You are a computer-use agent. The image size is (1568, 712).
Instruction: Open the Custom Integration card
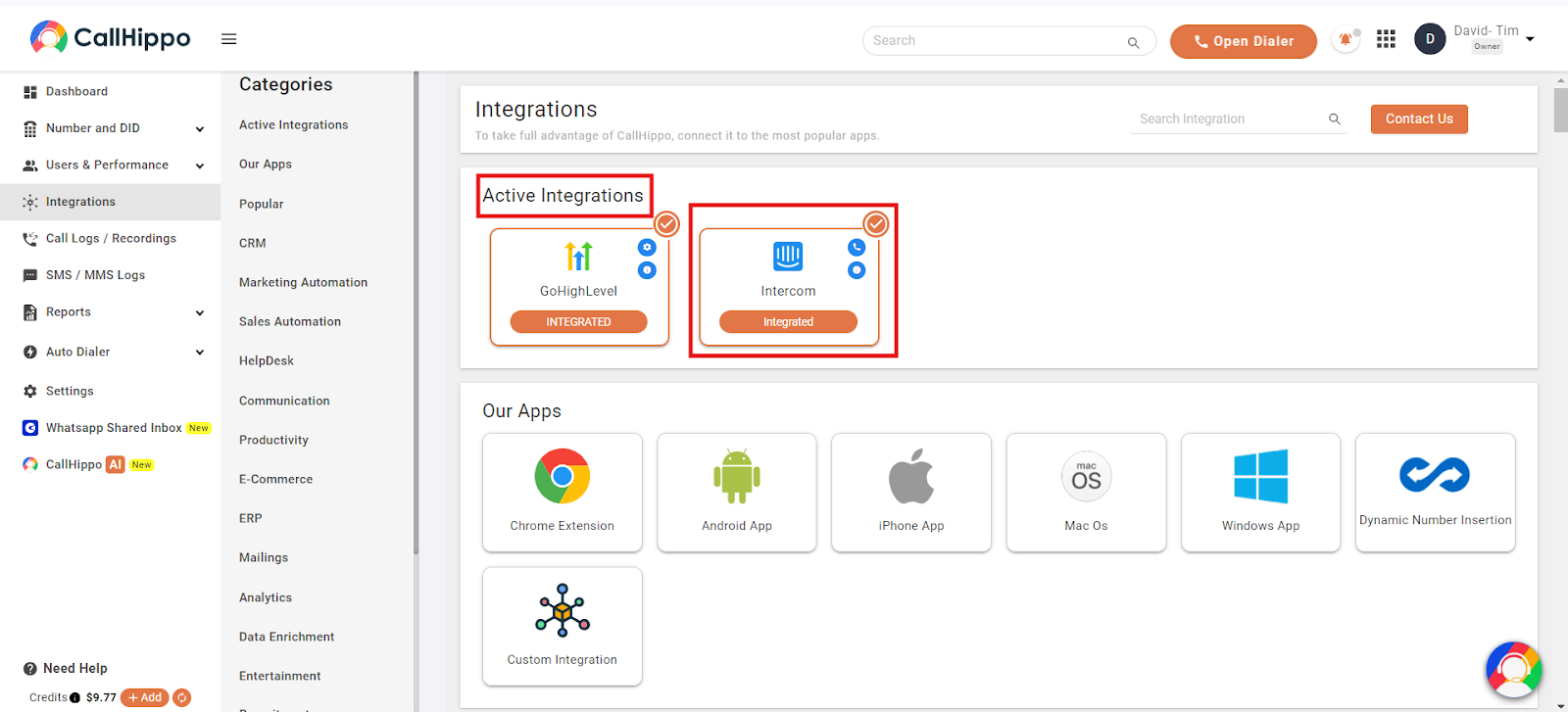pos(563,627)
